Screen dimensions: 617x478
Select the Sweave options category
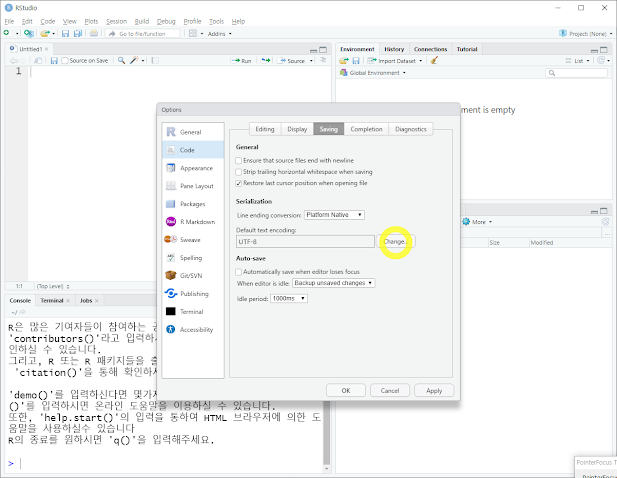click(x=193, y=240)
